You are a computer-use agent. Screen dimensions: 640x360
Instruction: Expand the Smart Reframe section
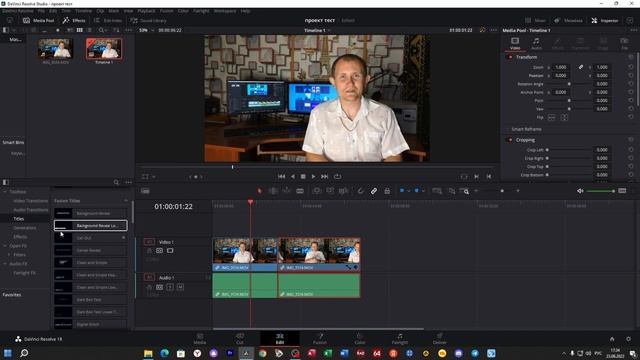tap(526, 129)
